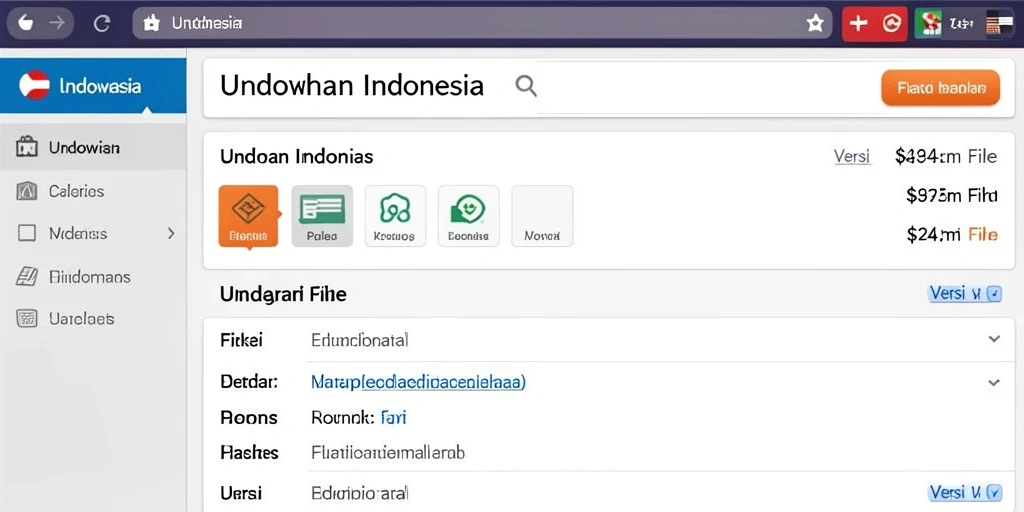Viewport: 1024px width, 512px height.
Task: Select the Paleo app tile
Action: 322,216
